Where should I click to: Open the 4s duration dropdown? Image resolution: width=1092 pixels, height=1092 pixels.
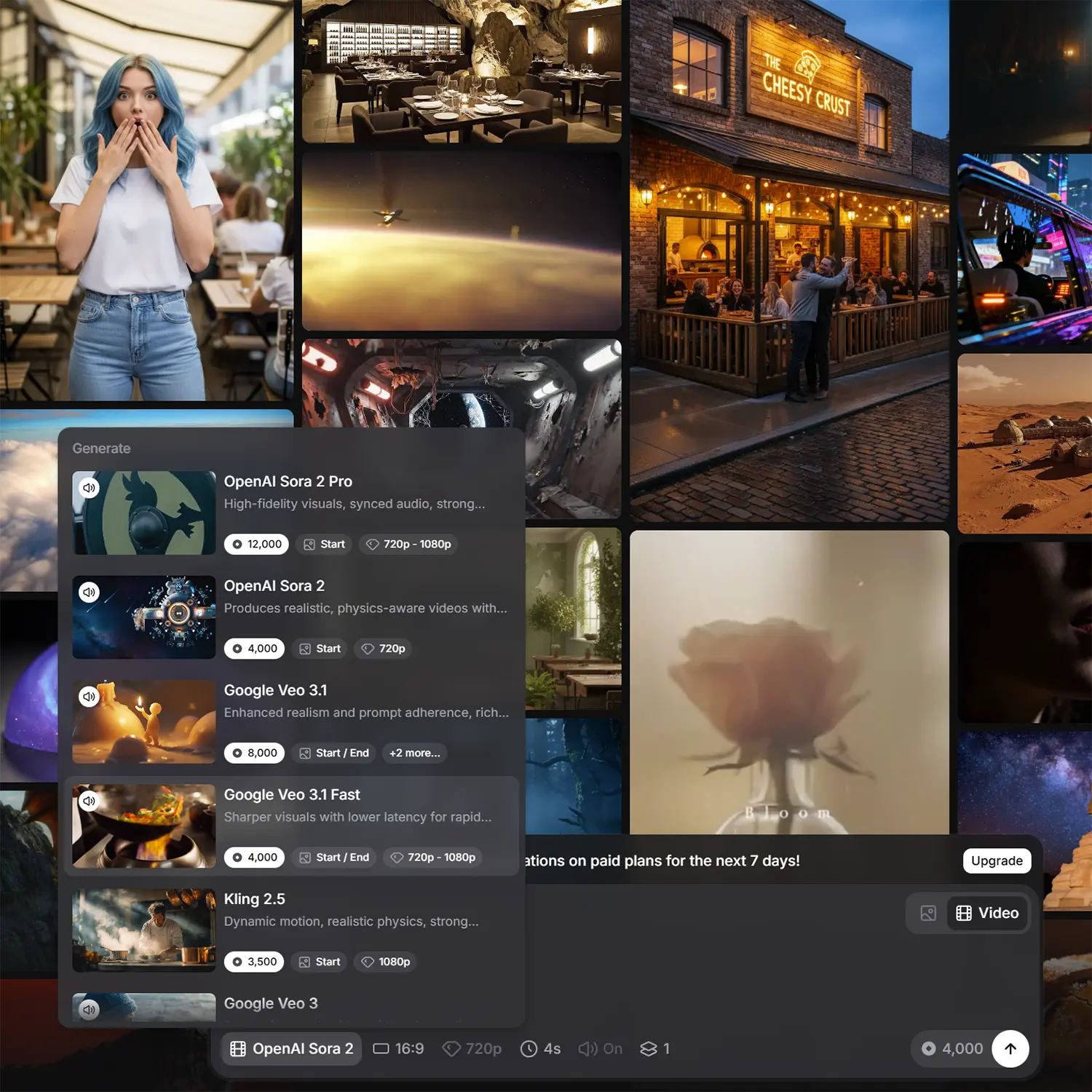[x=541, y=1048]
